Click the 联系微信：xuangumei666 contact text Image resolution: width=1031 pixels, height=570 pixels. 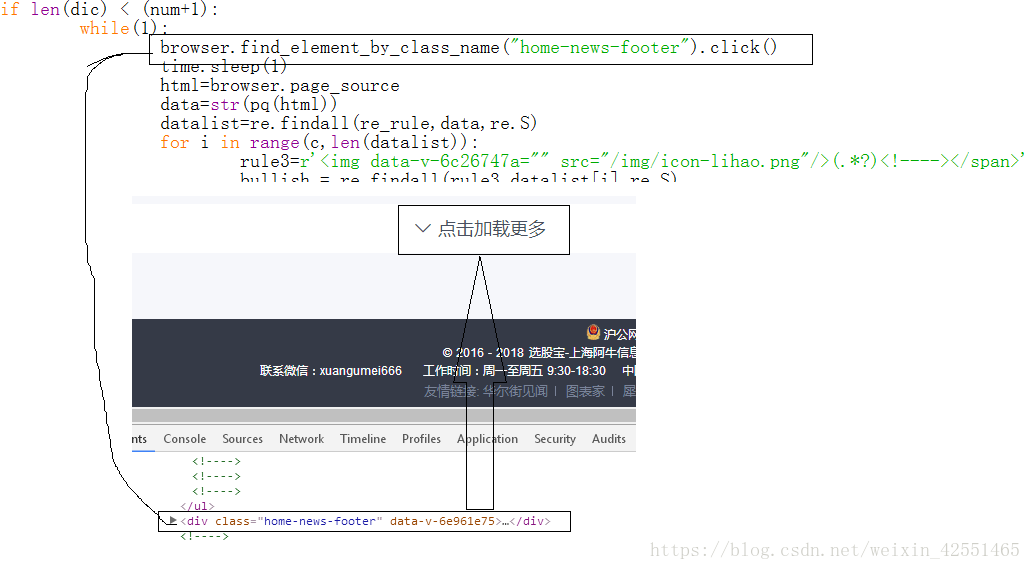(x=331, y=371)
